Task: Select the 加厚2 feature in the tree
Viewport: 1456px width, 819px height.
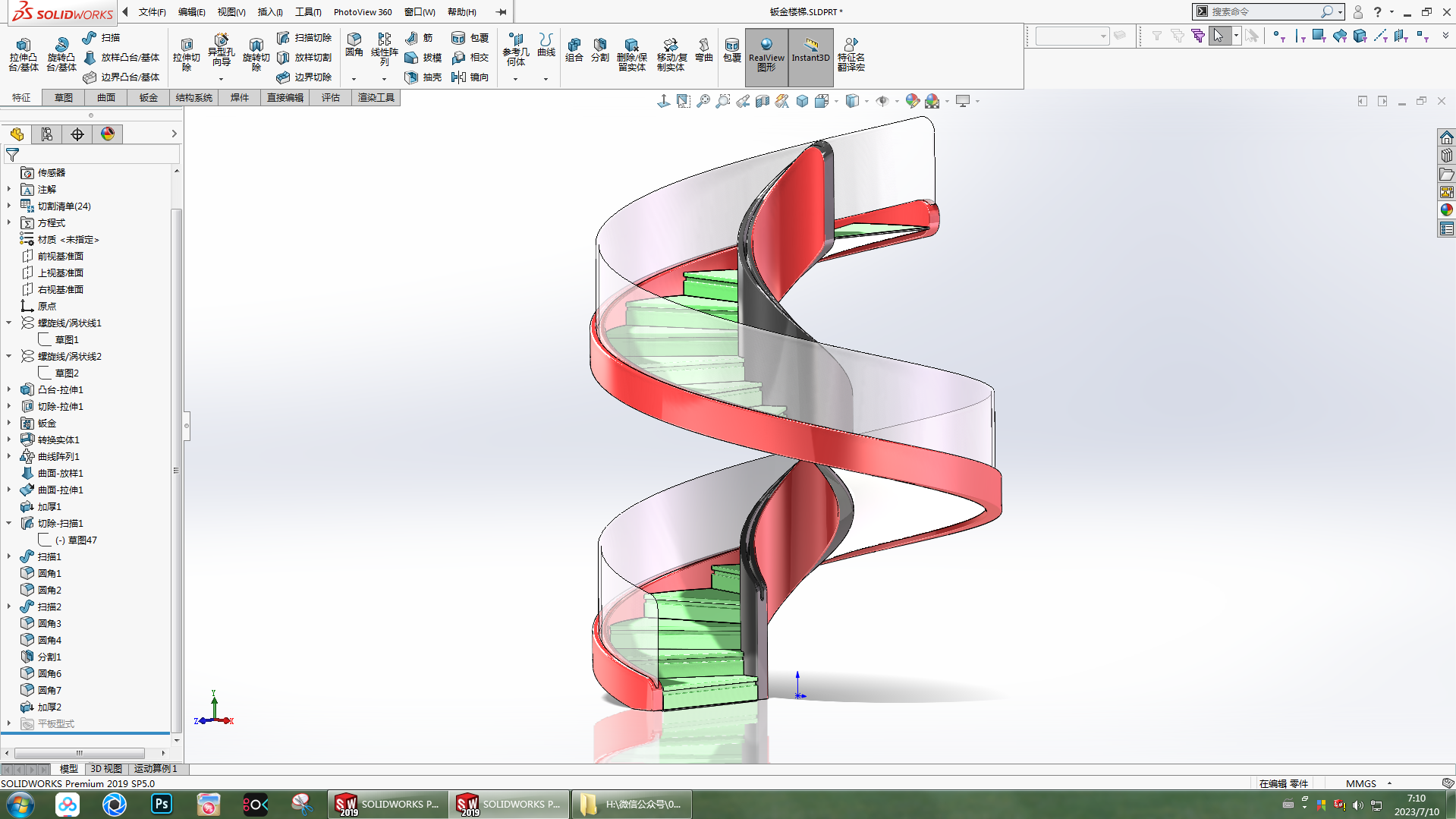Action: coord(42,707)
